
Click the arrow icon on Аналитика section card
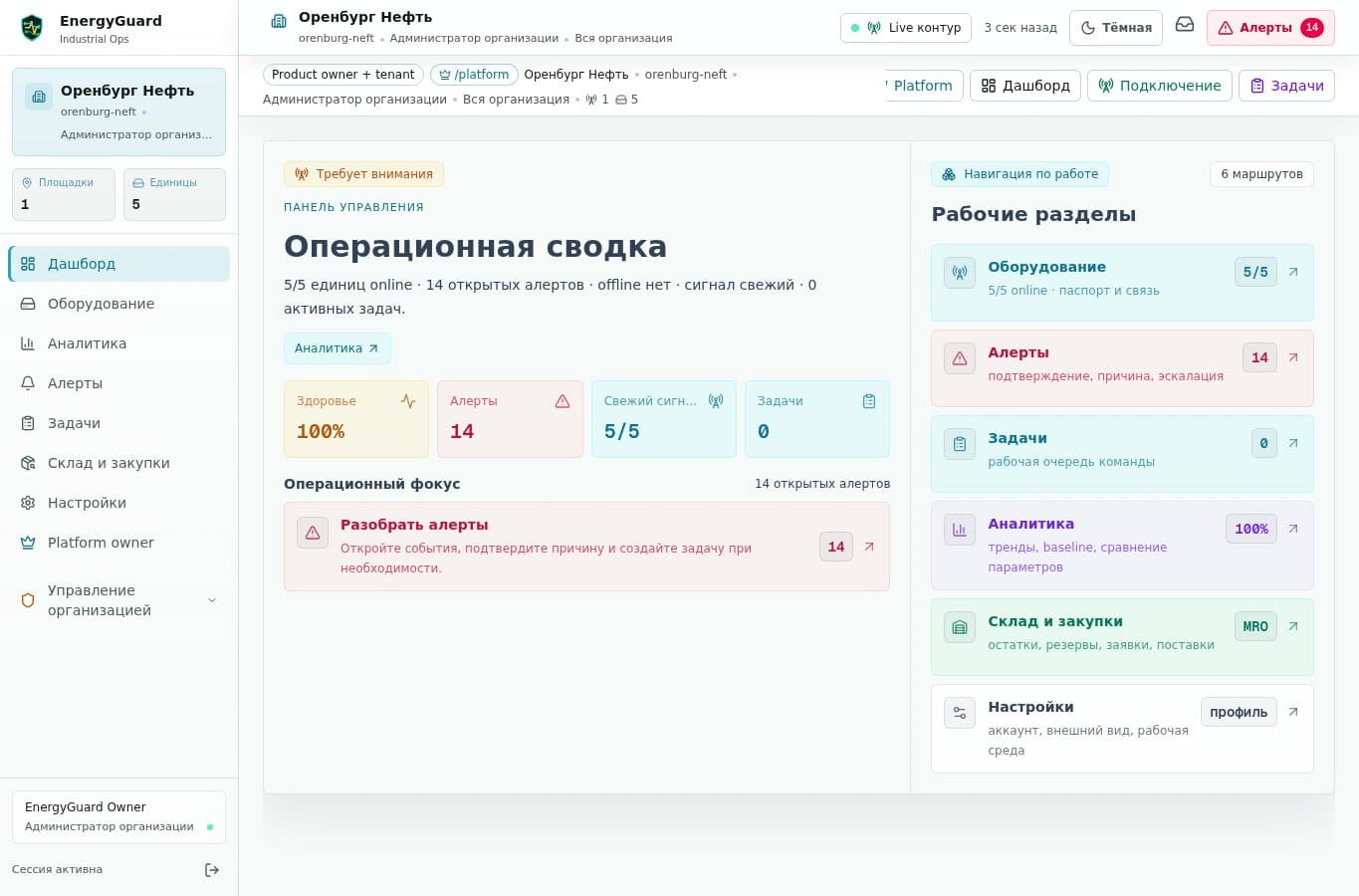pyautogui.click(x=1293, y=529)
